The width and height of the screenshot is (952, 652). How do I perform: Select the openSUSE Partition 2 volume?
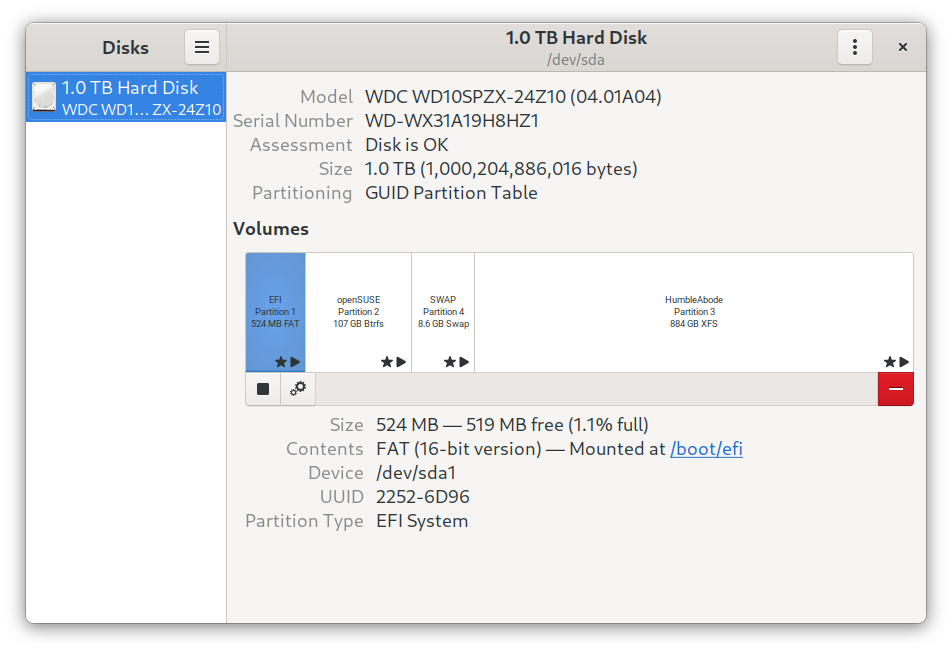(358, 311)
